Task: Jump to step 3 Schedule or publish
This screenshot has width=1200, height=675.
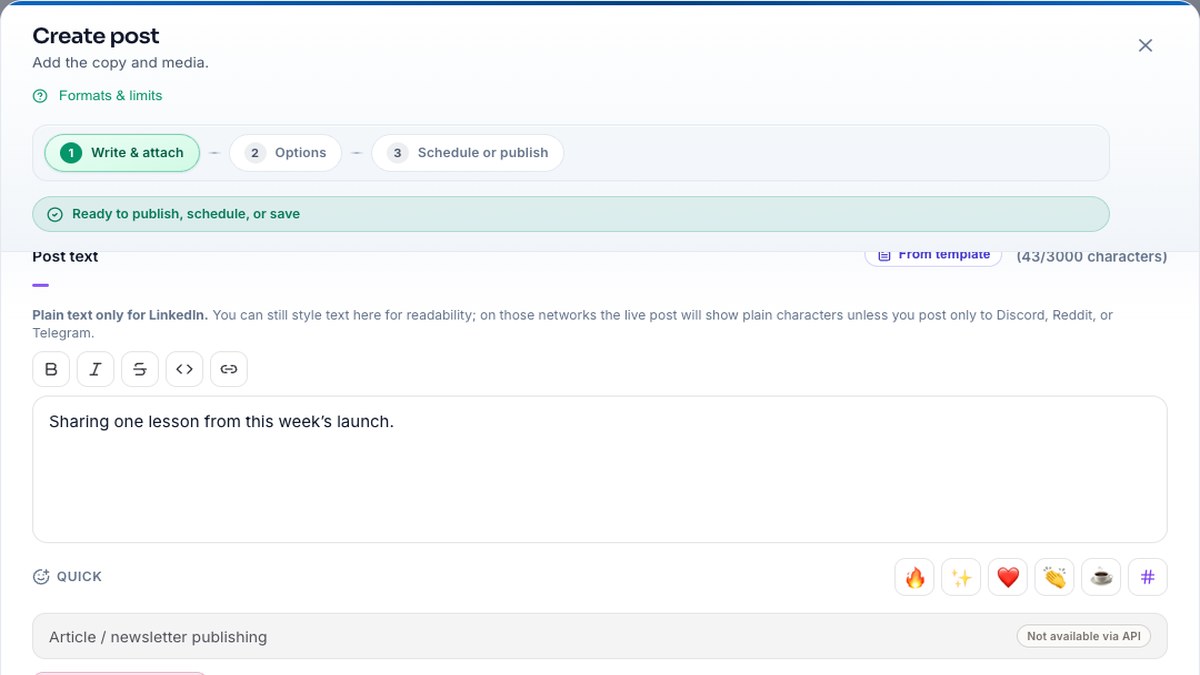Action: click(468, 153)
